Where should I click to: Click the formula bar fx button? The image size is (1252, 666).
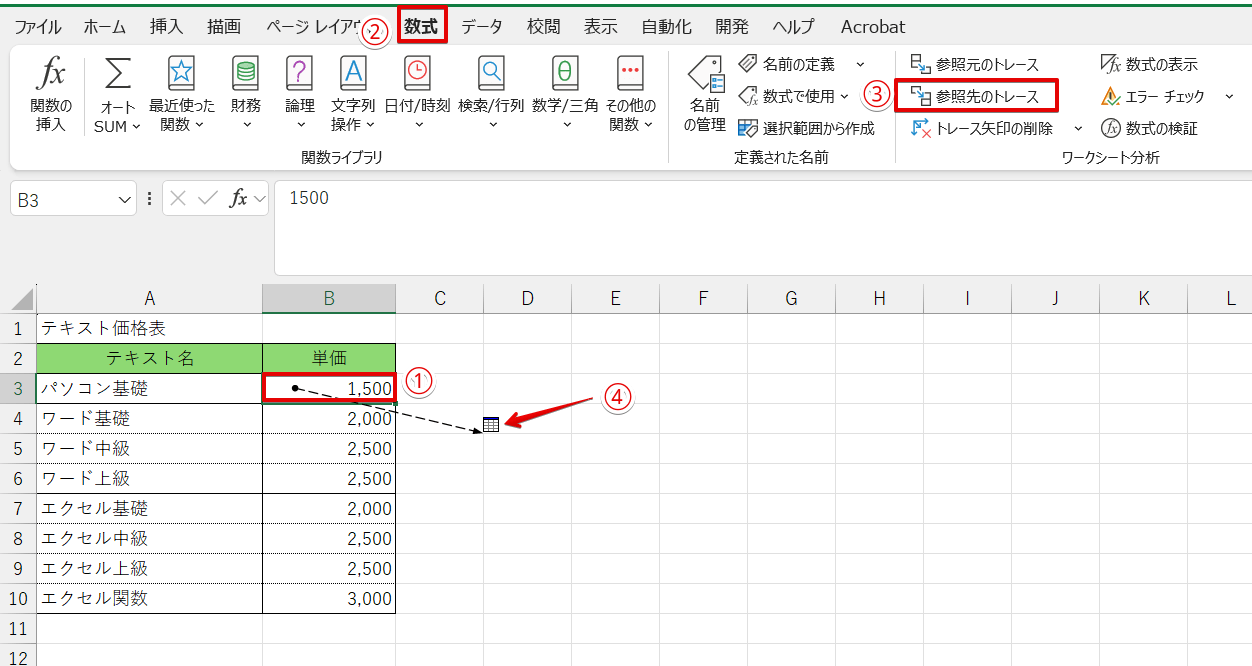238,198
